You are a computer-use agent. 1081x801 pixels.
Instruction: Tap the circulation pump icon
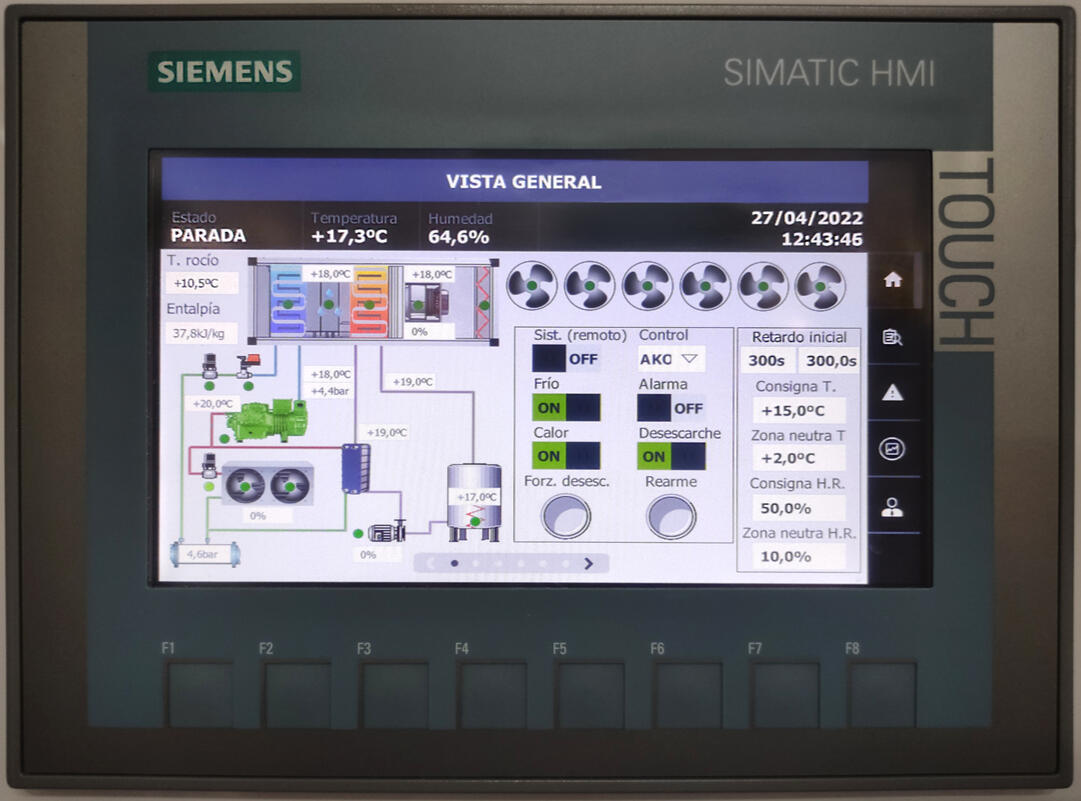pyautogui.click(x=385, y=531)
